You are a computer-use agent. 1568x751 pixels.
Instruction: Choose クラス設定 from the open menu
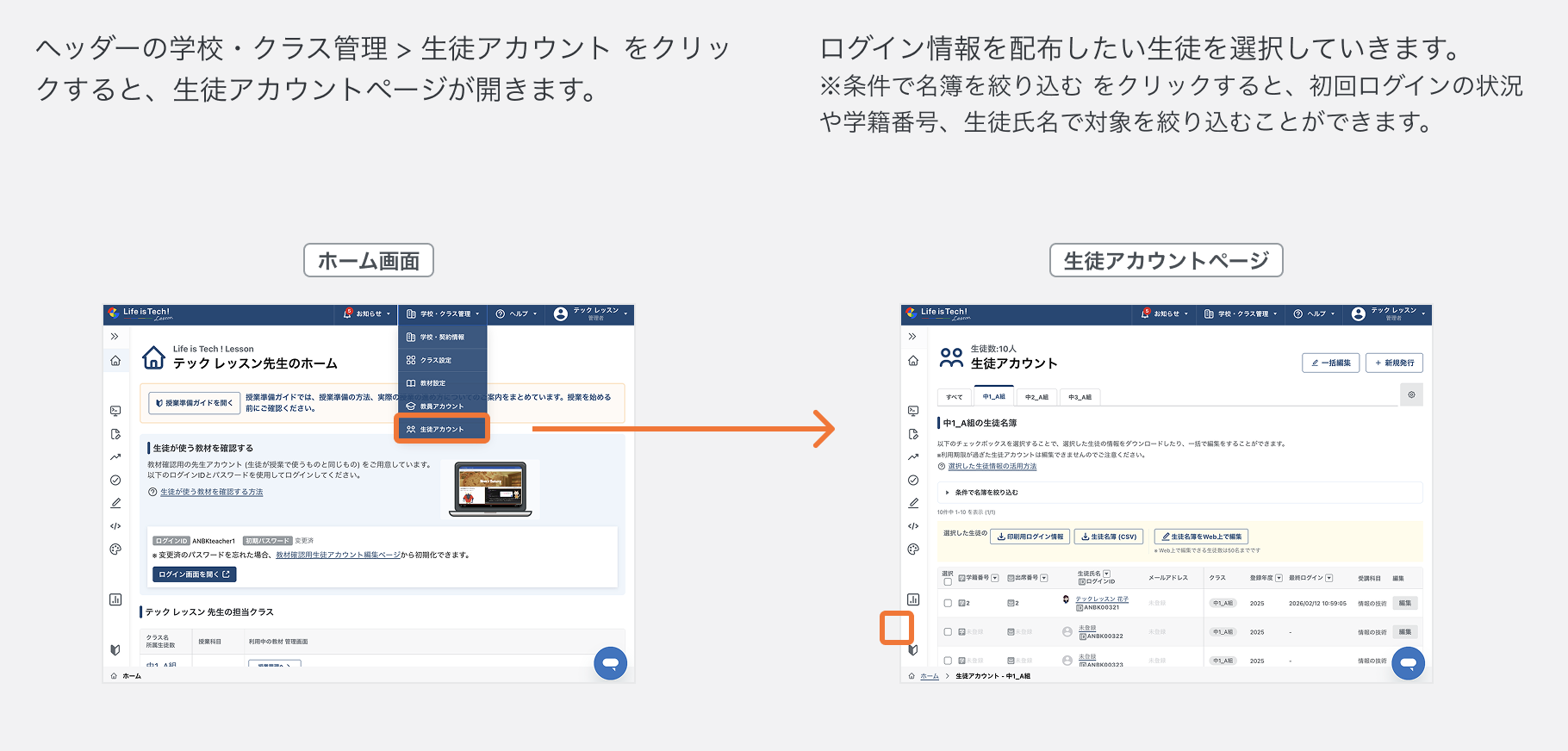[442, 360]
